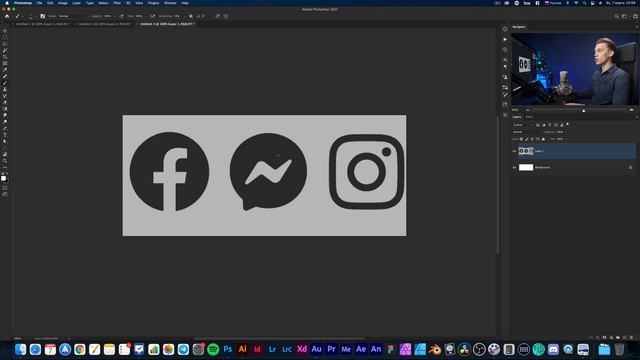Turn layer filtering on or off
The height and width of the screenshot is (360, 640).
point(567,124)
